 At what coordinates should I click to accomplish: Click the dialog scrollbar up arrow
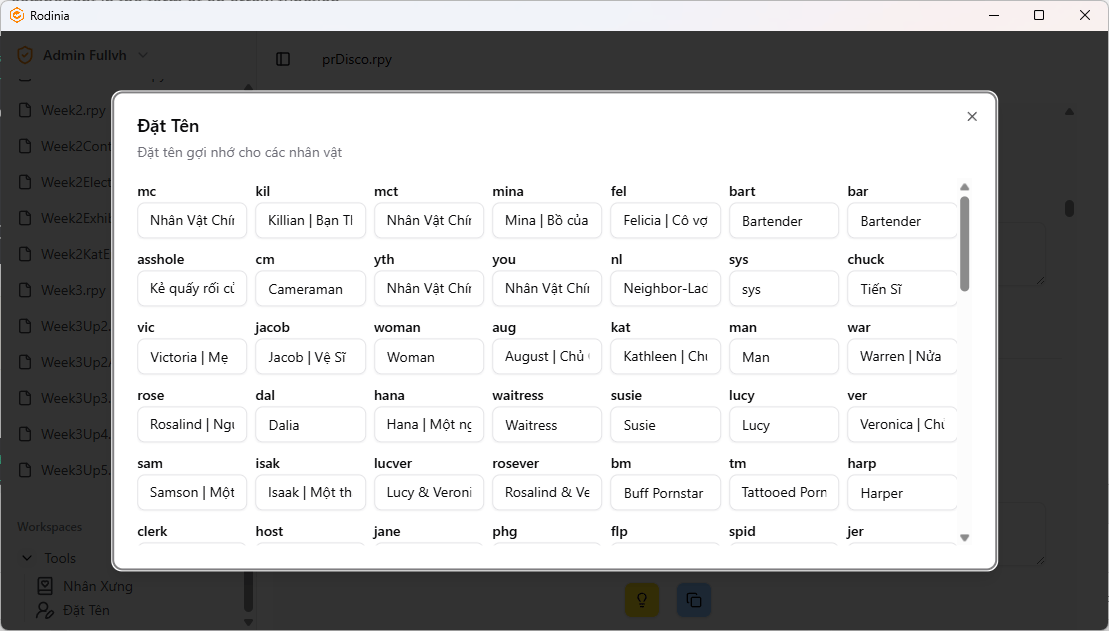point(965,187)
